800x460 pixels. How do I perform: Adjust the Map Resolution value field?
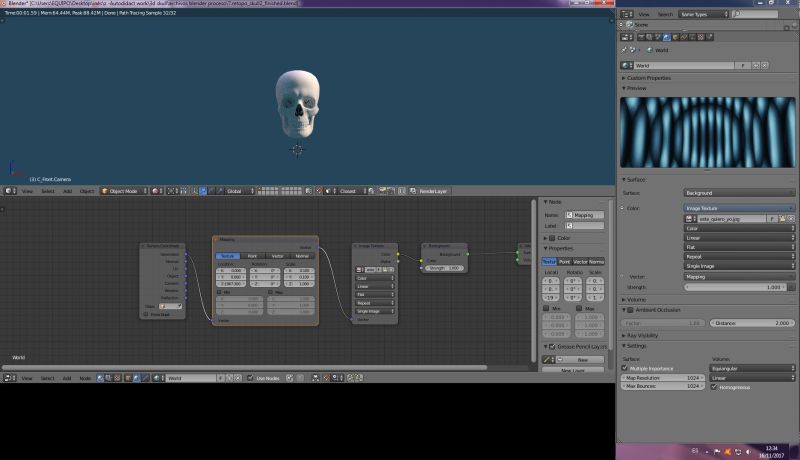[663, 378]
